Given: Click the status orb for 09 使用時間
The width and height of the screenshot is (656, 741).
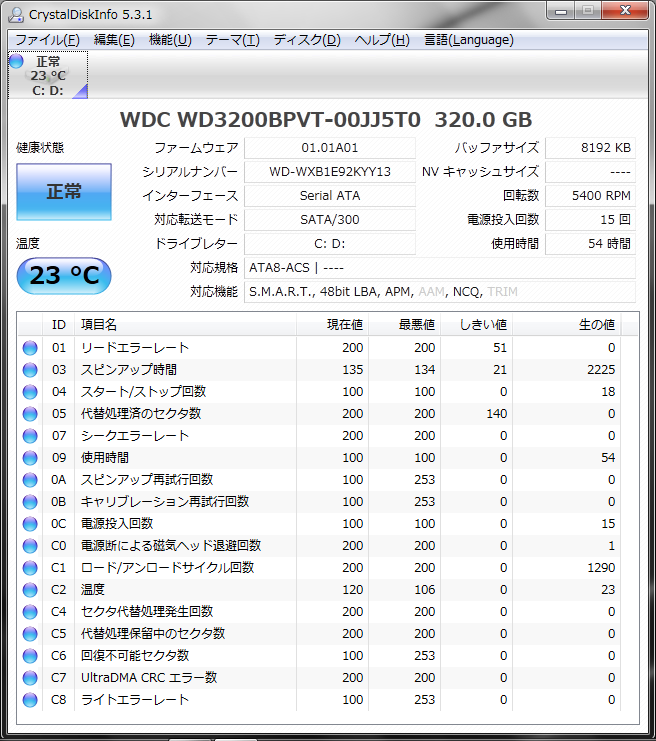Looking at the screenshot, I should tap(30, 458).
